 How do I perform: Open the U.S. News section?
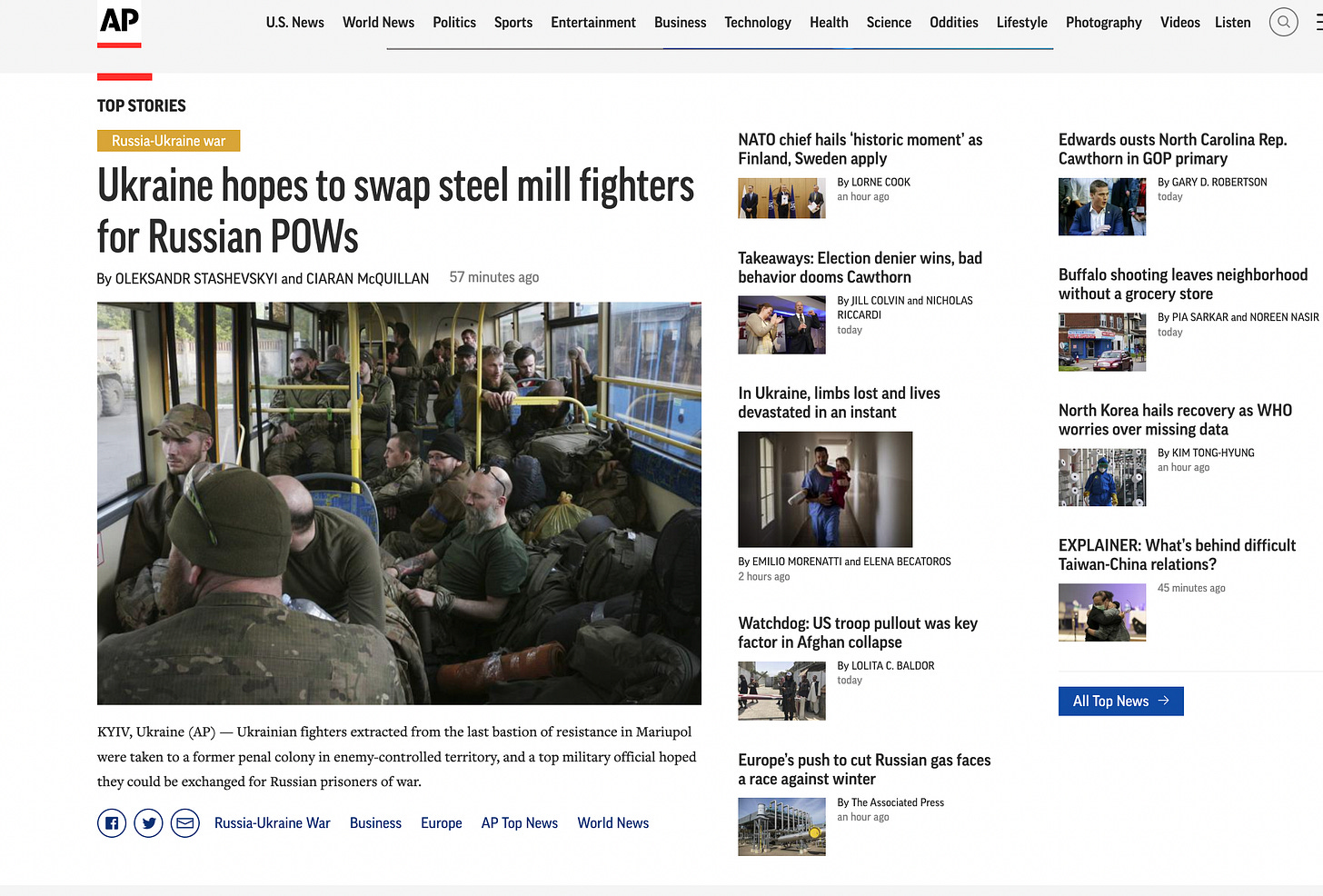point(294,23)
